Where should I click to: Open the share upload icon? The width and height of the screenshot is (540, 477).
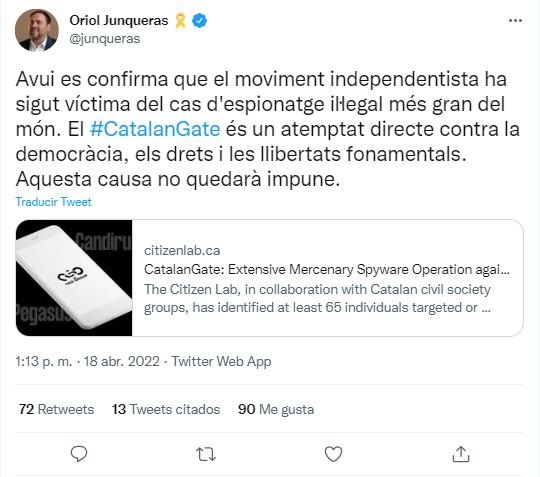pyautogui.click(x=461, y=454)
